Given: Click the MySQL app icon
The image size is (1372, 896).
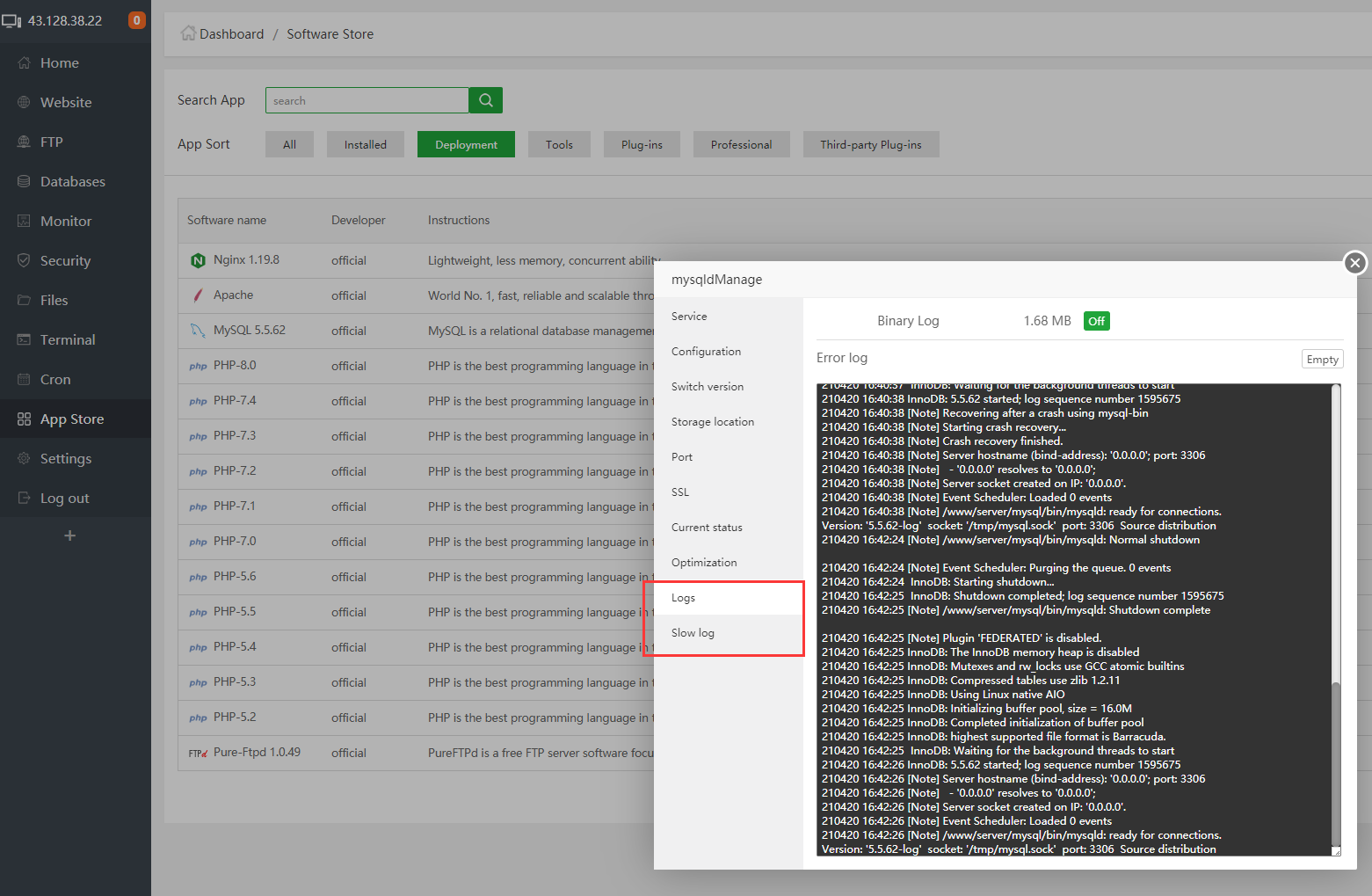Looking at the screenshot, I should pos(198,331).
